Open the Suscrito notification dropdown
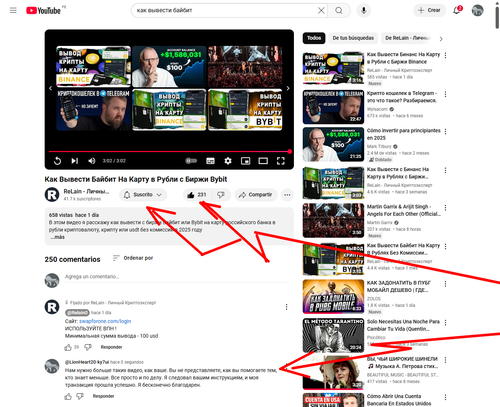 tap(143, 195)
